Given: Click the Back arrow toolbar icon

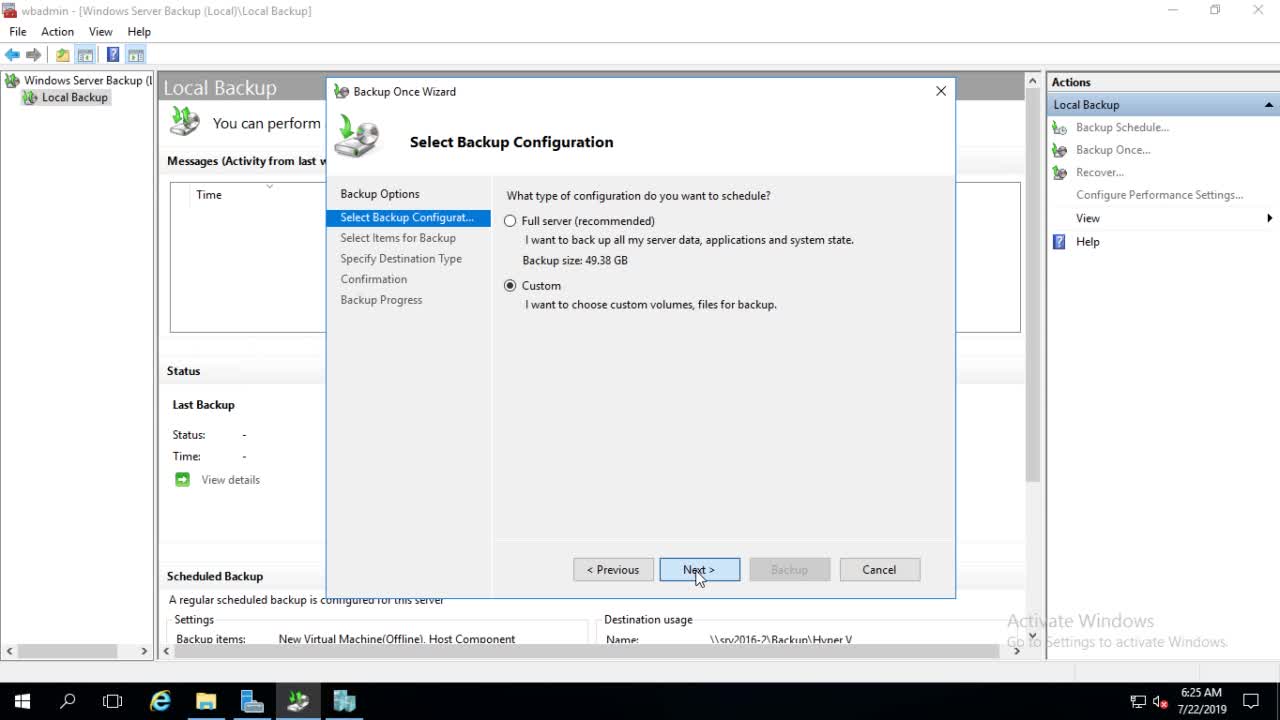Looking at the screenshot, I should 12,55.
